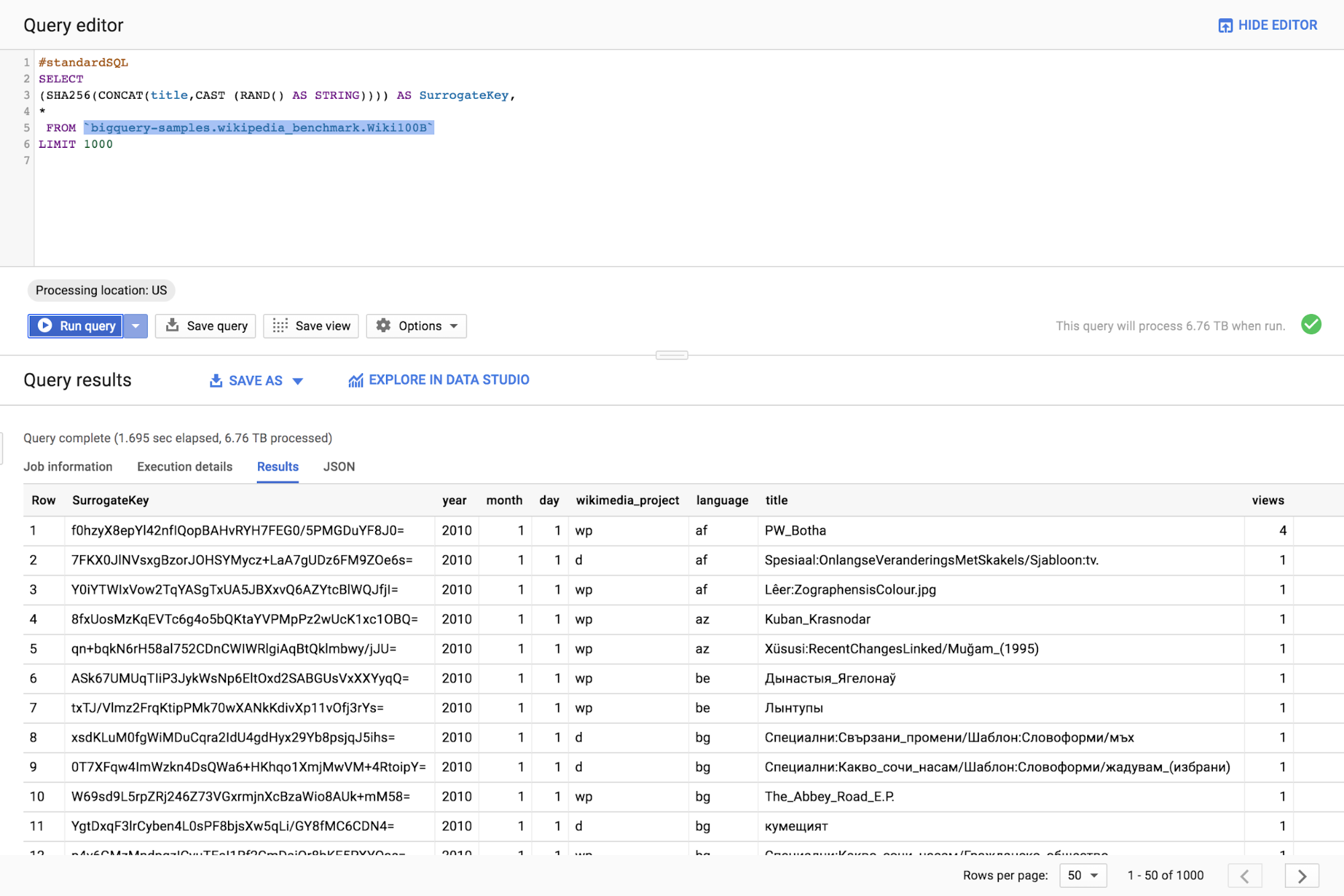Viewport: 1344px width, 896px height.
Task: Open the Rows per page dropdown
Action: tap(1082, 875)
